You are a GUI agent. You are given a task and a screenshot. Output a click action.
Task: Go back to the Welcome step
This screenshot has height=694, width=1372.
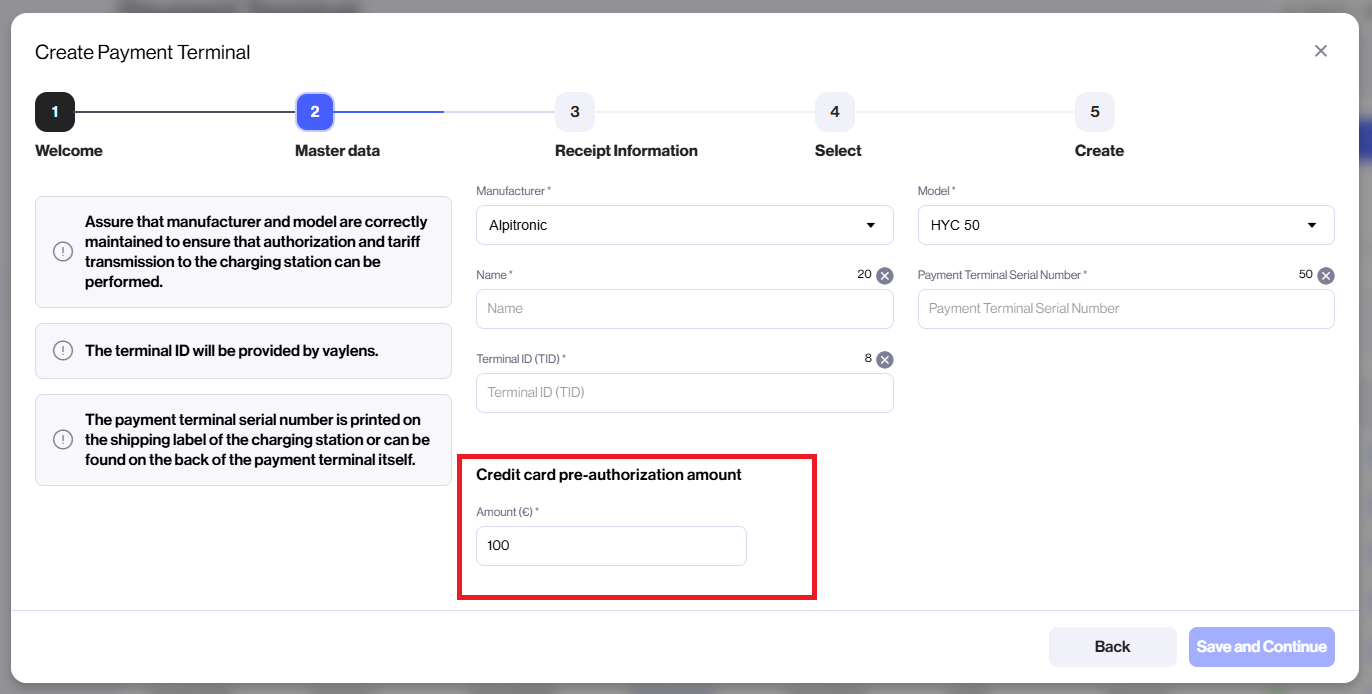coord(55,112)
